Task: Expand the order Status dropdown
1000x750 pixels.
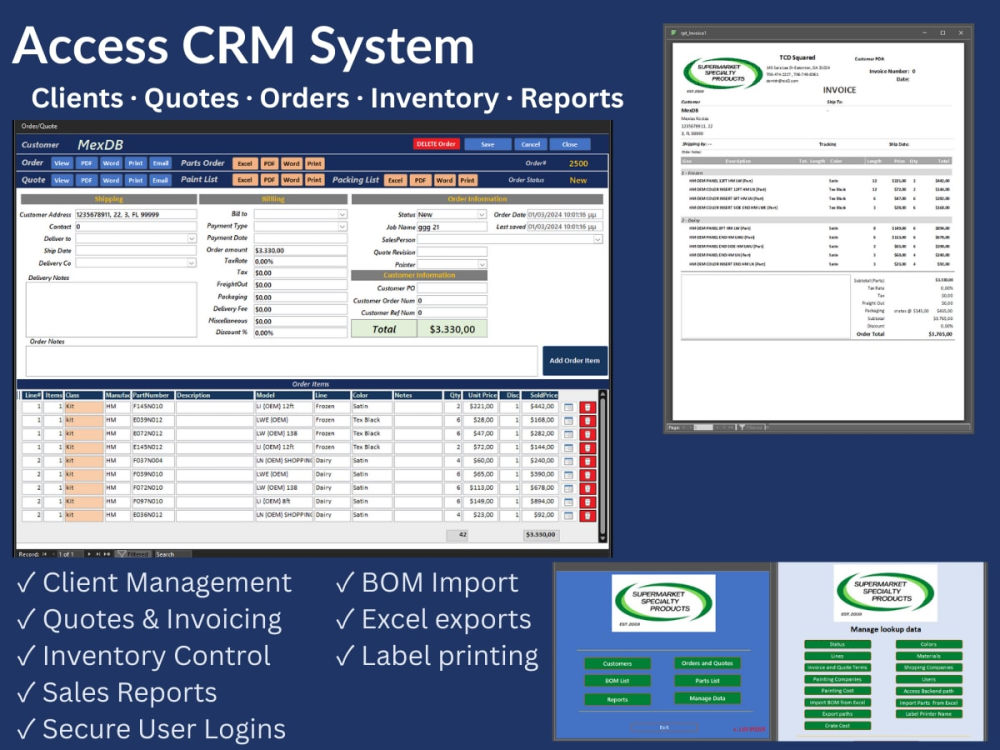Action: pyautogui.click(x=482, y=214)
